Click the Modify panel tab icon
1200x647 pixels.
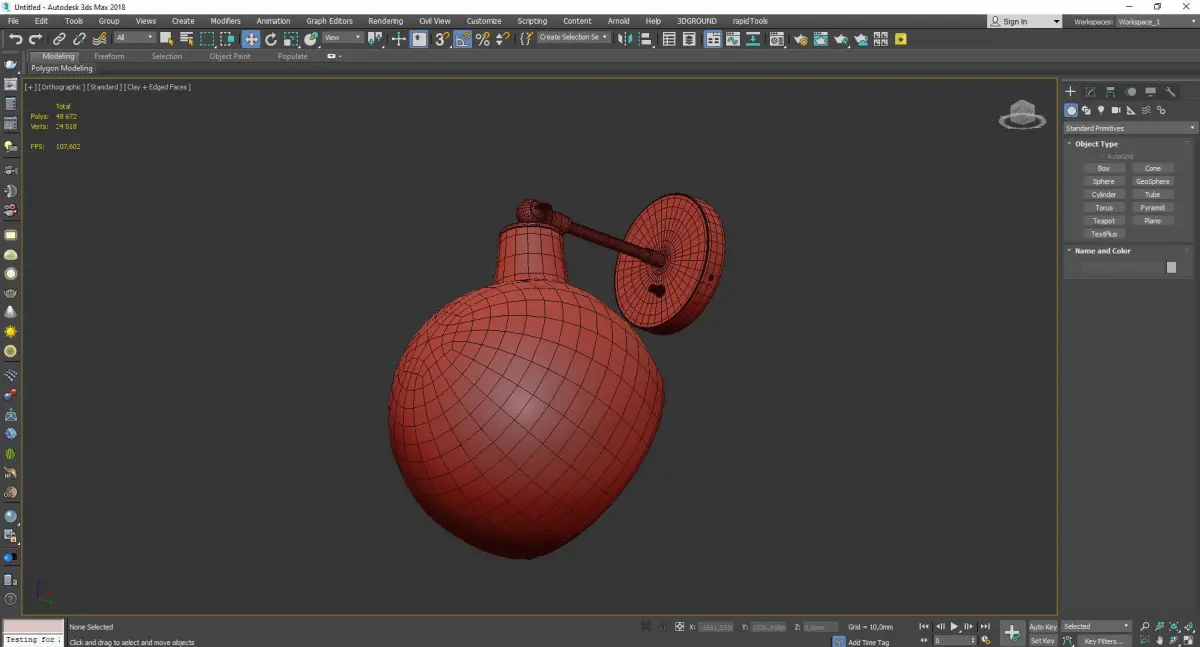1090,92
